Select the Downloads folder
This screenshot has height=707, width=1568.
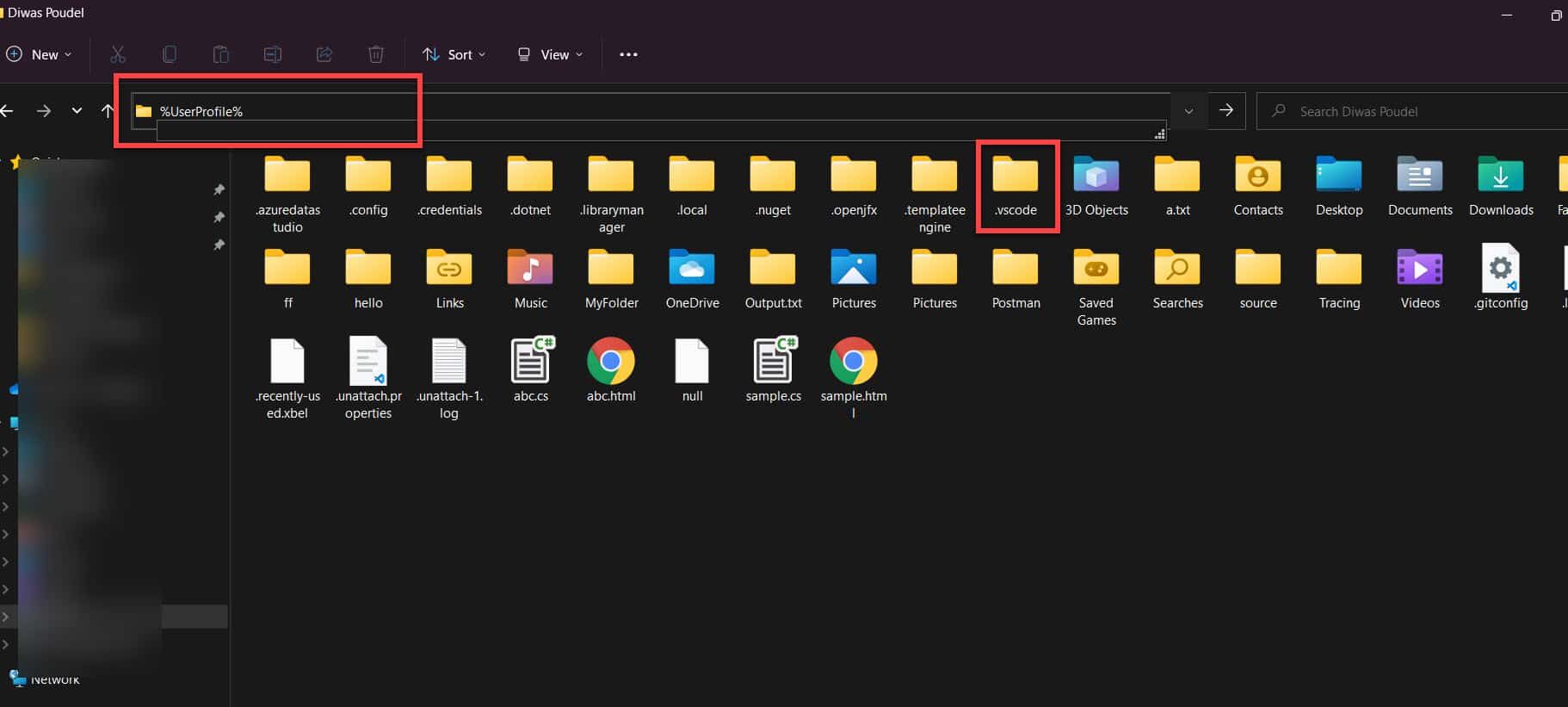[x=1501, y=187]
